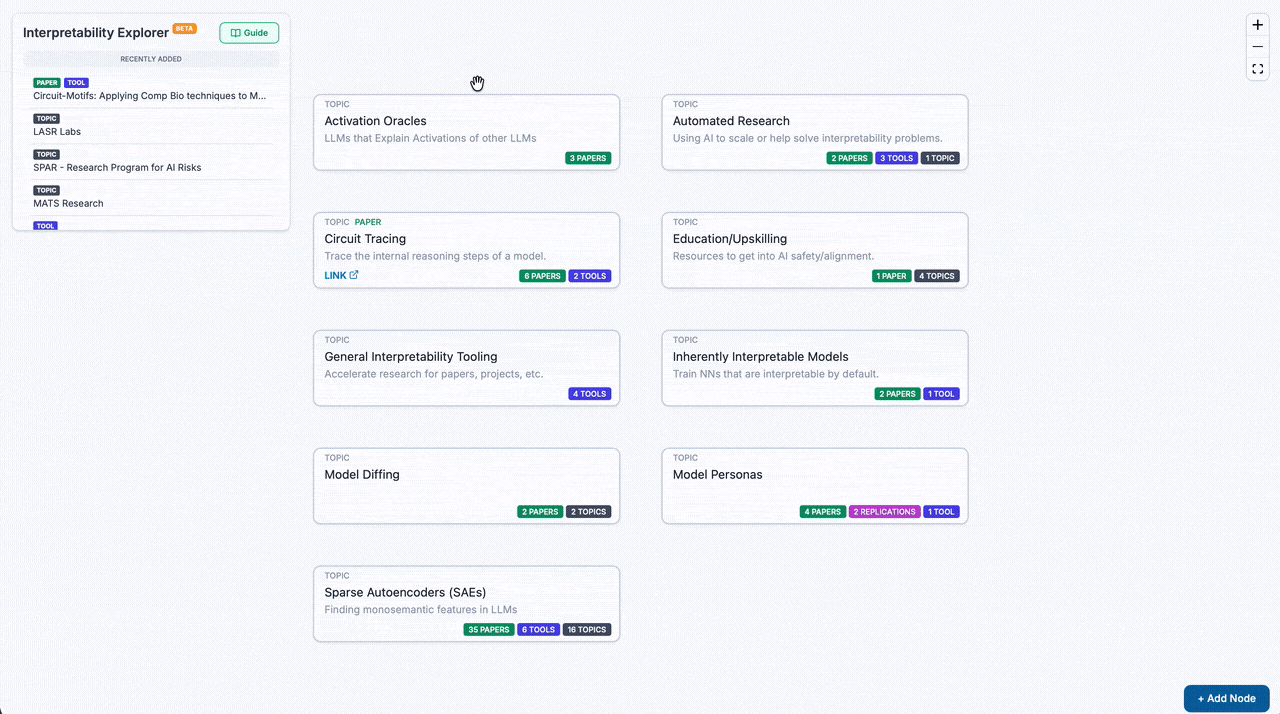Select LASR Labs in Recently Added
1280x714 pixels.
pos(57,132)
